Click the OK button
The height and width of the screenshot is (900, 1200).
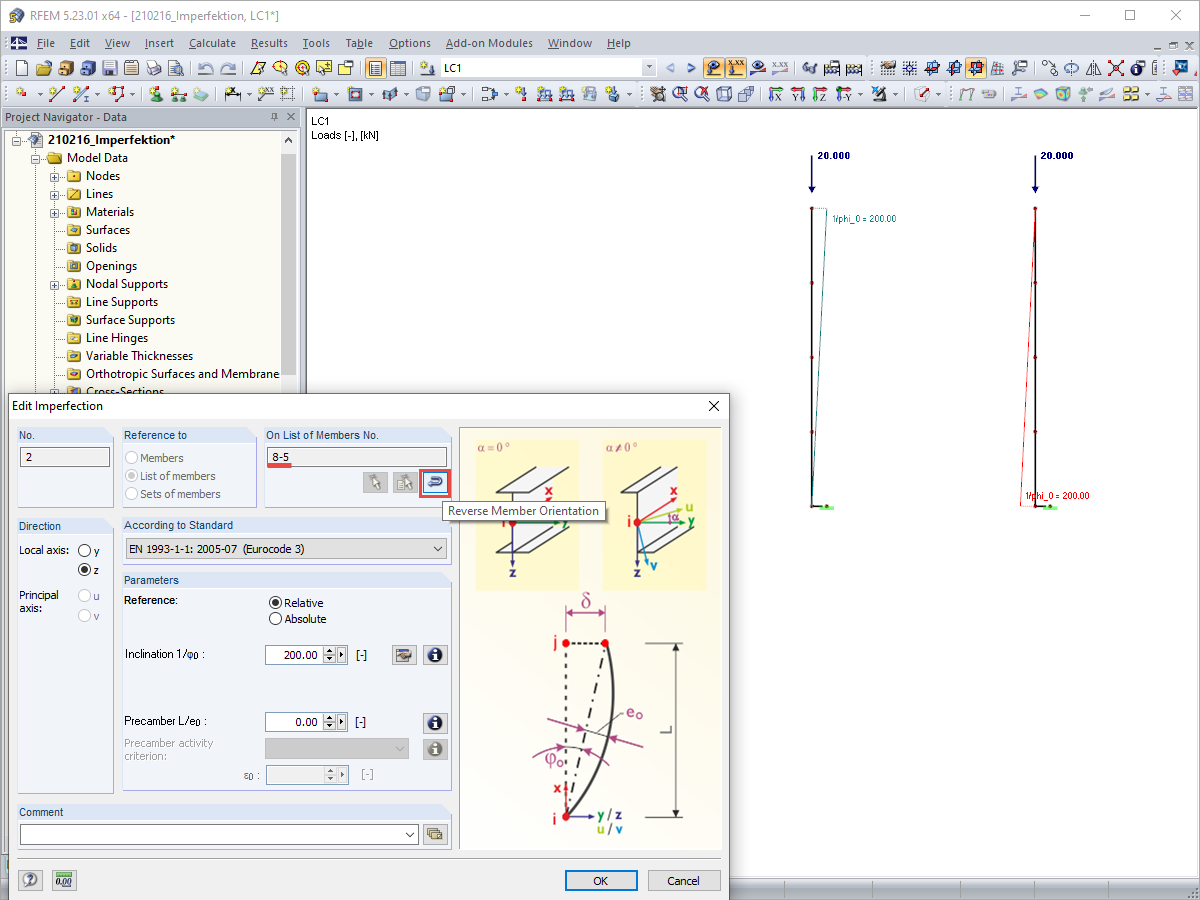[601, 881]
